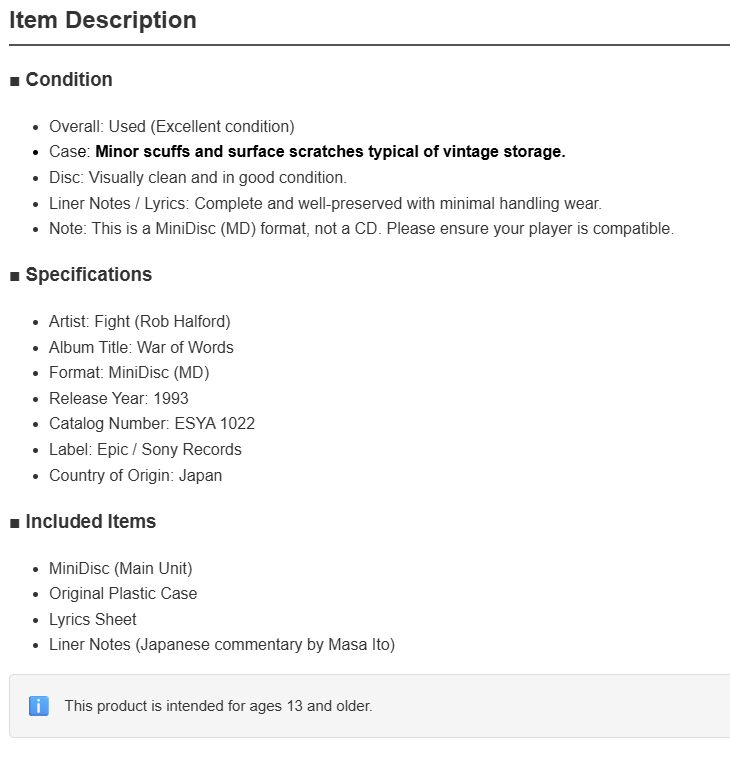Click the Item Description heading
This screenshot has height=758, width=730.
(102, 20)
